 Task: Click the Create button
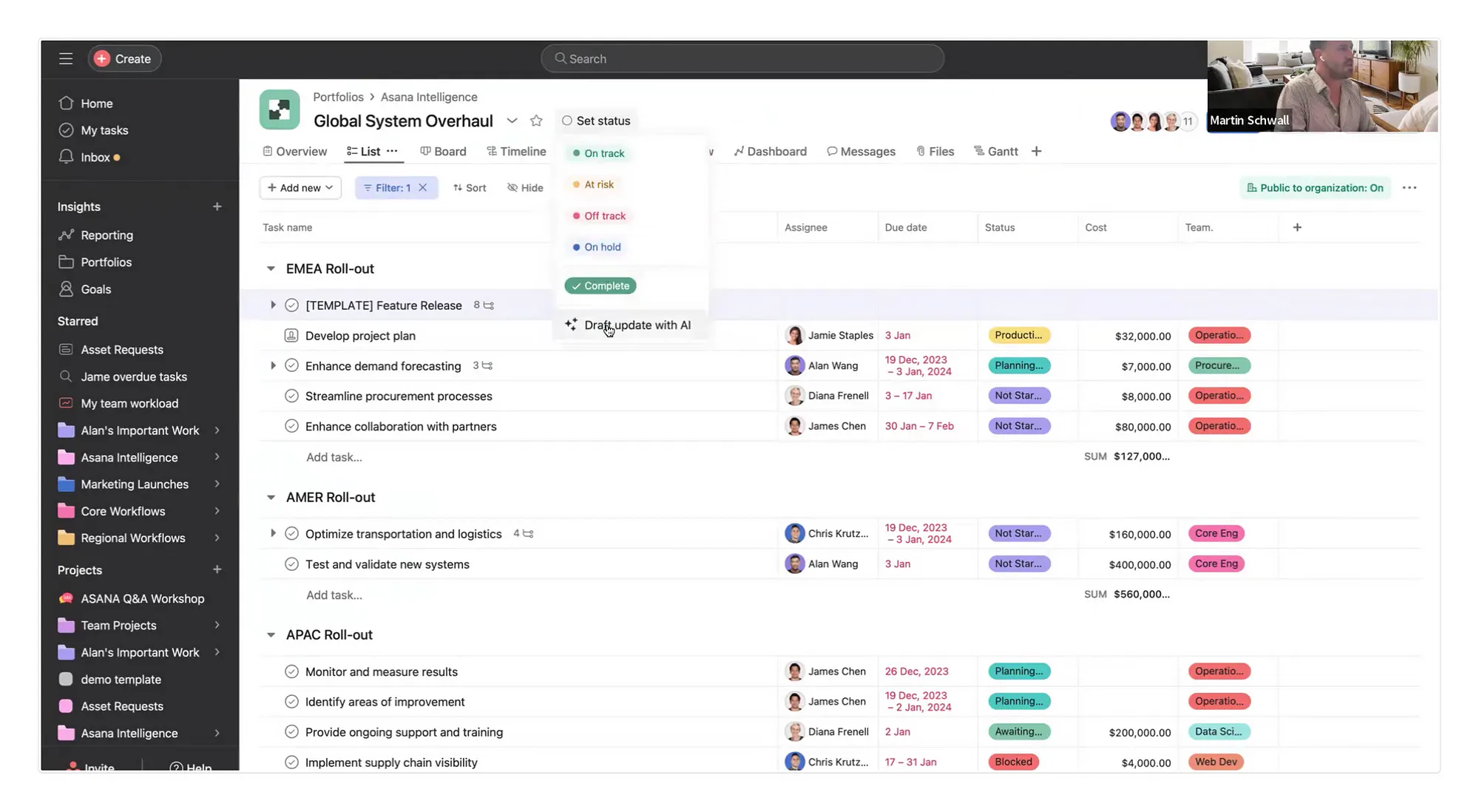(x=124, y=58)
